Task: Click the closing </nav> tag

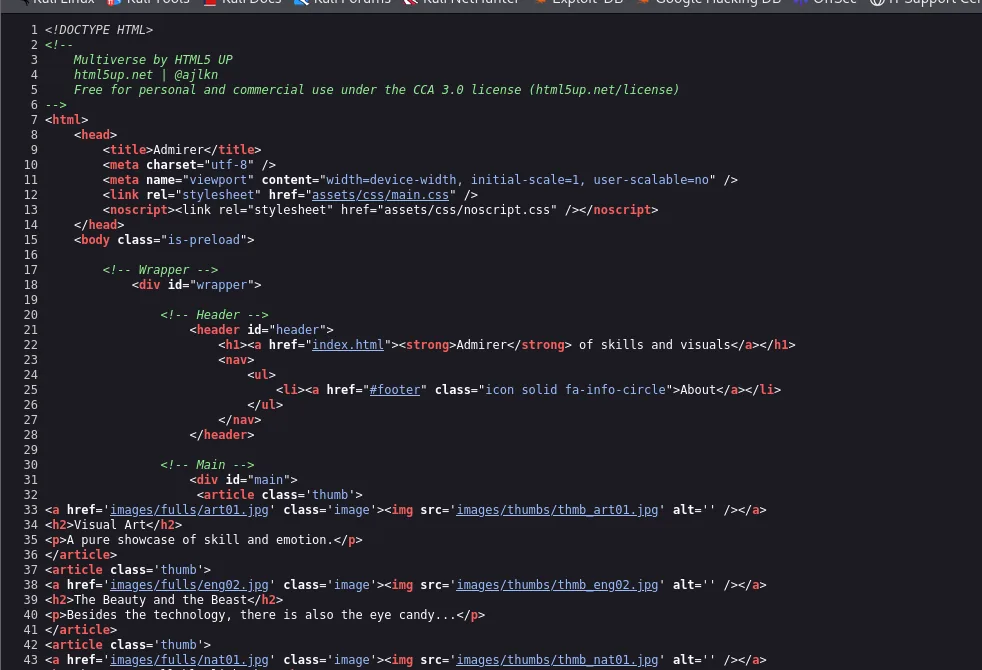Action: 240,420
